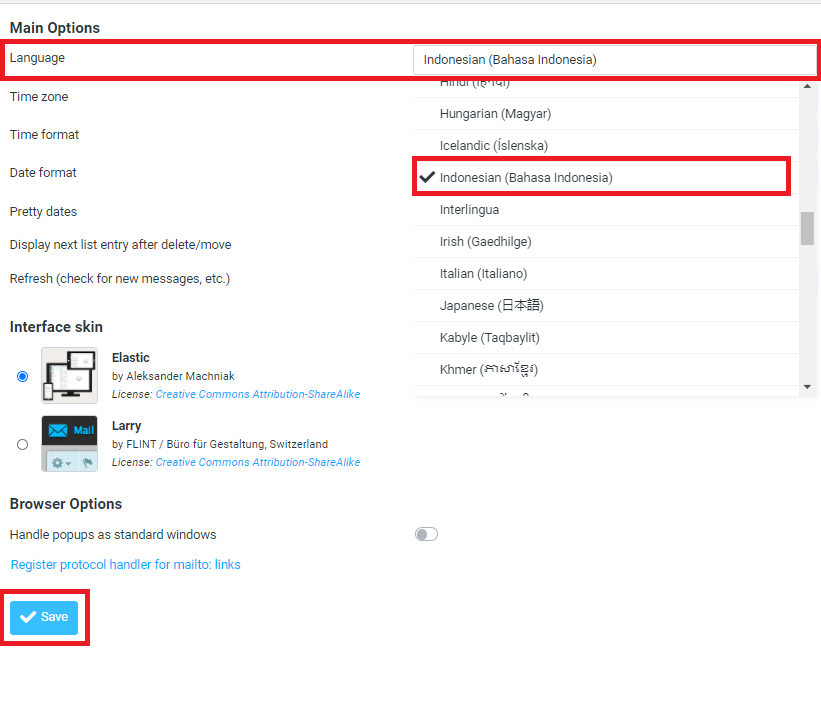Select Italian (Italiano) language option
The image size is (821, 709).
[x=483, y=273]
